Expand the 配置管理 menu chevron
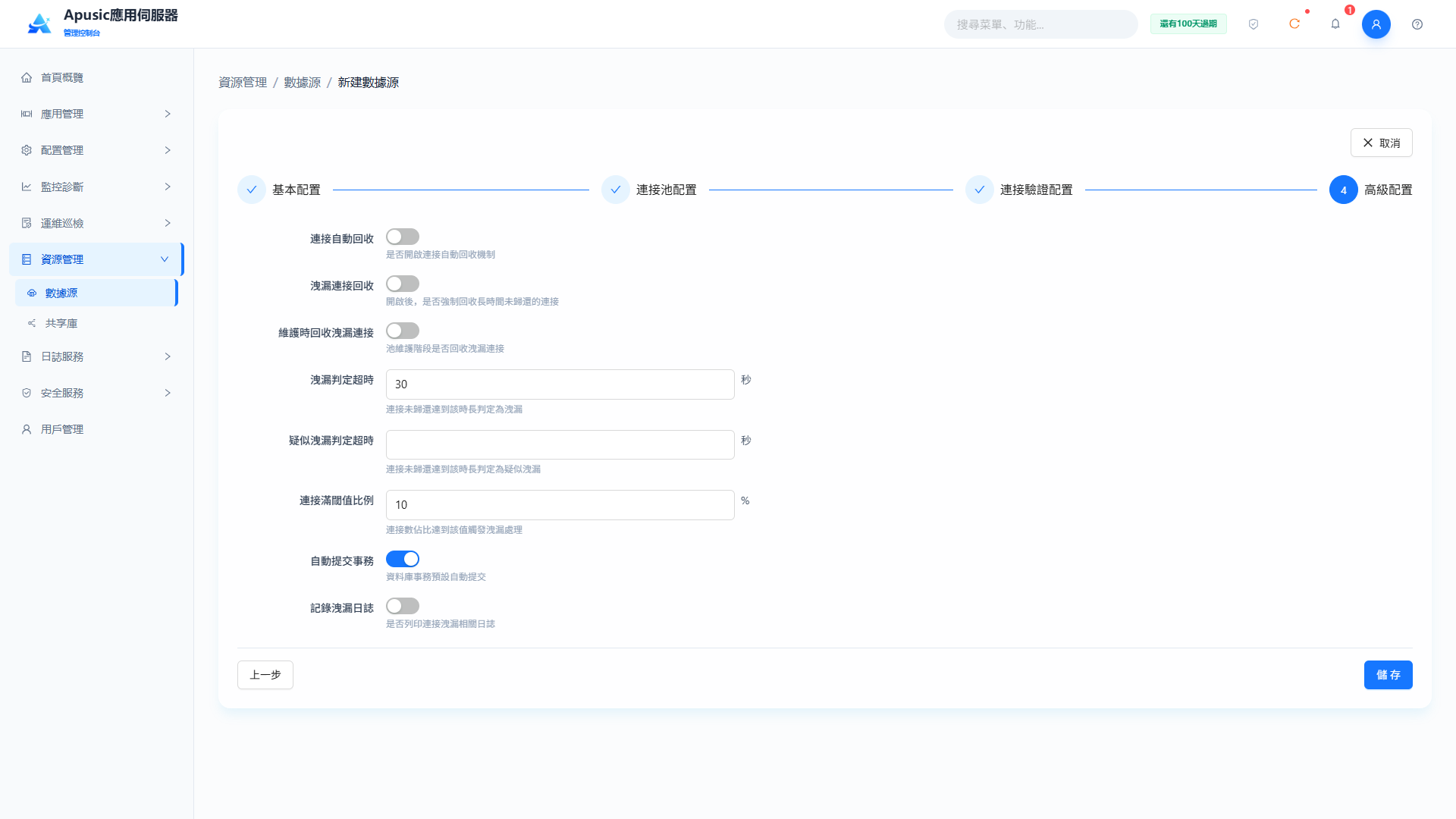This screenshot has width=1456, height=819. pos(168,150)
